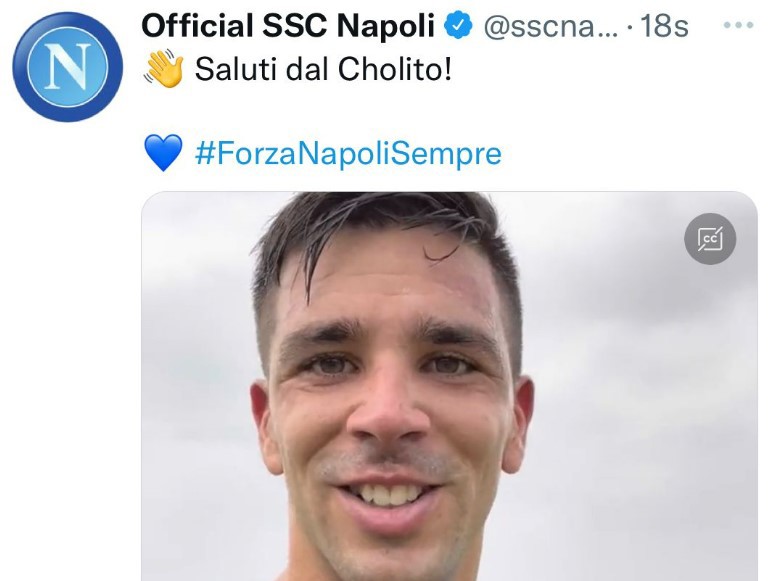
Task: Toggle the closed captions button on video
Action: (x=710, y=239)
